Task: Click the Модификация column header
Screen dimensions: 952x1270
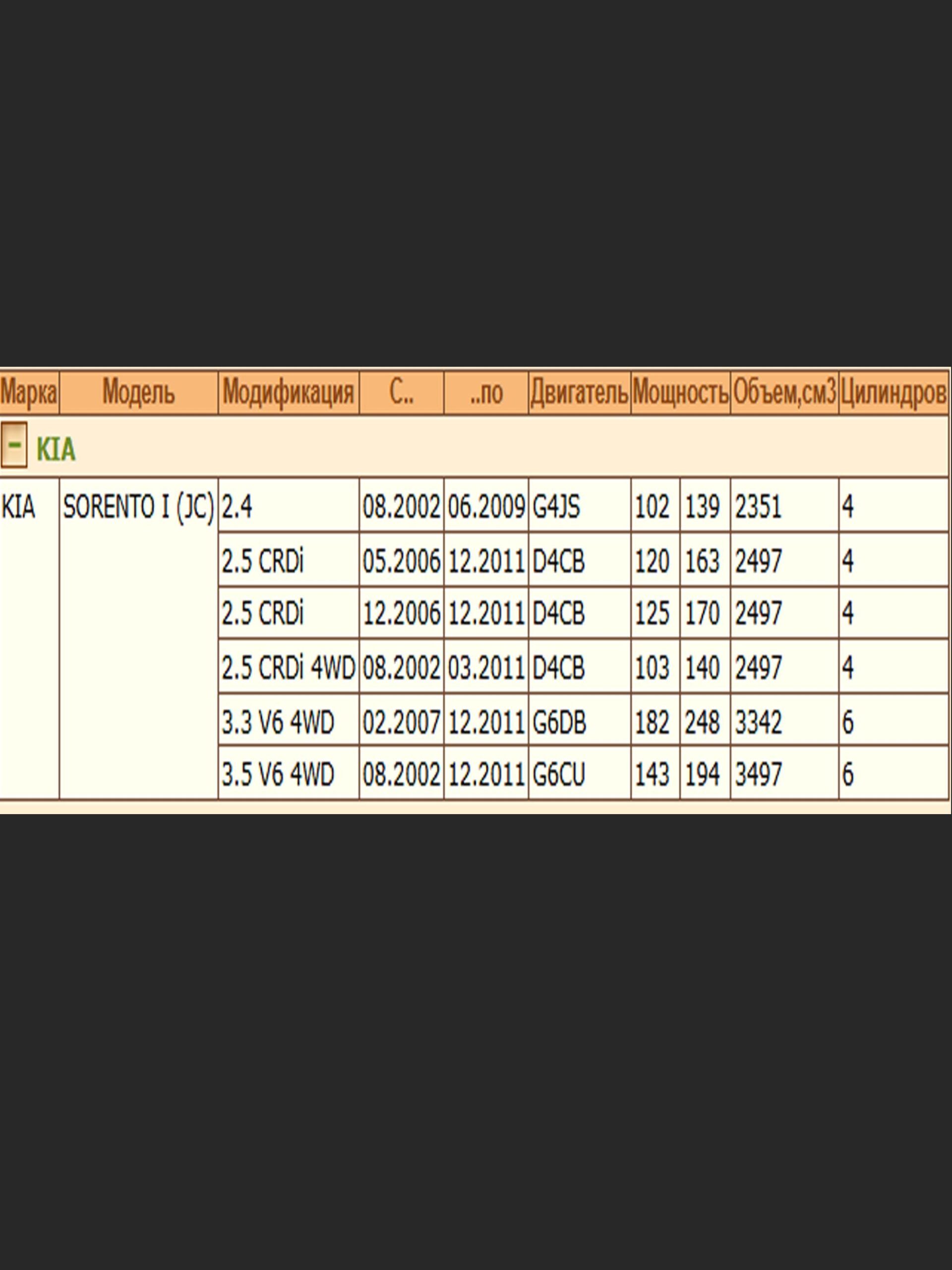Action: pos(288,393)
